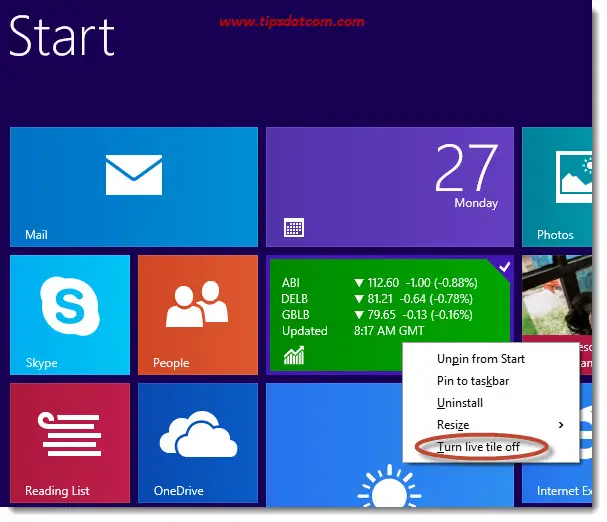The height and width of the screenshot is (522, 607).
Task: Click the Monday day label
Action: tap(476, 203)
